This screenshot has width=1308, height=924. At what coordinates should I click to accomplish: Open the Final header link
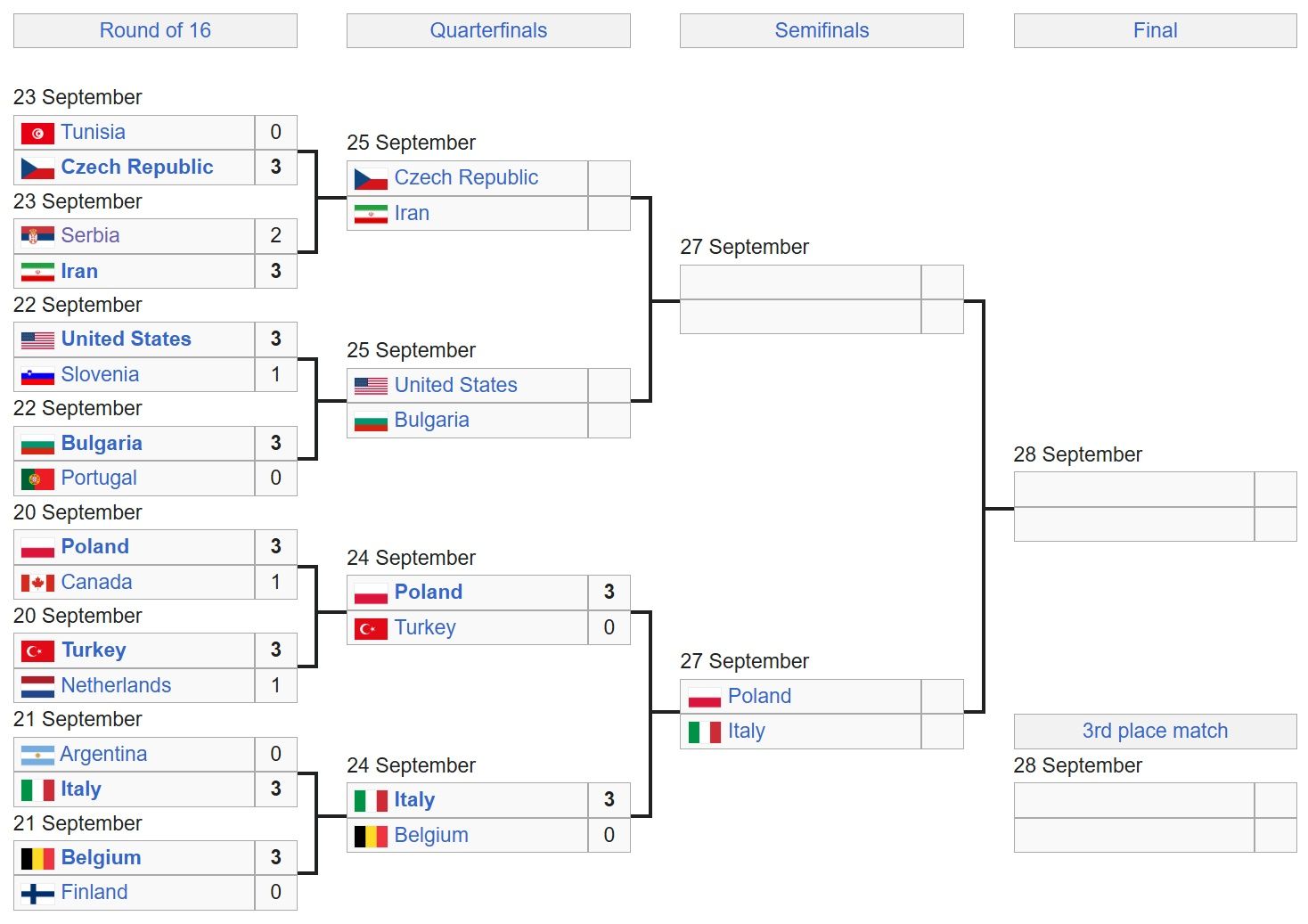1155,30
